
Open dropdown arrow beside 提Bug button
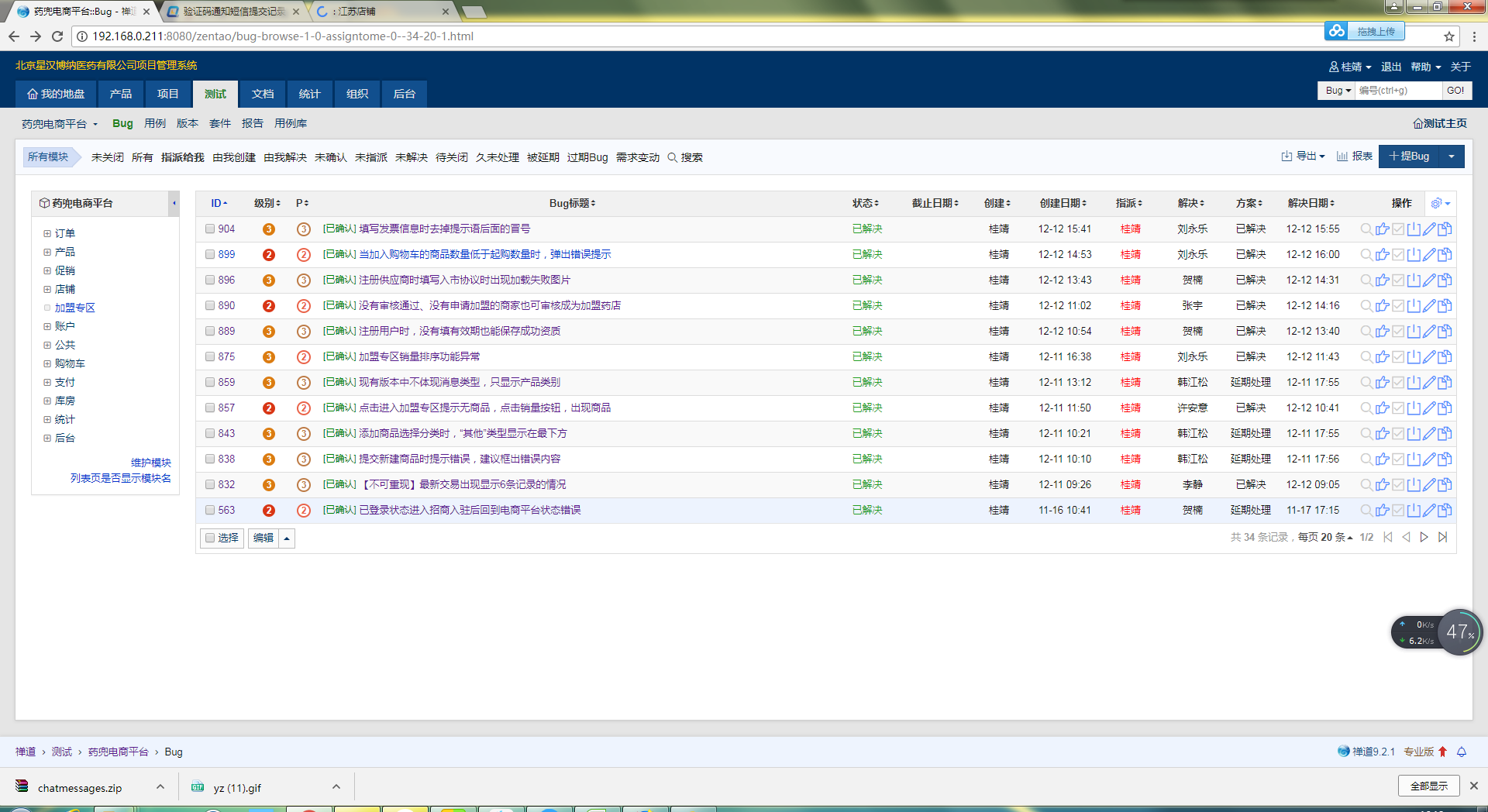[1452, 157]
